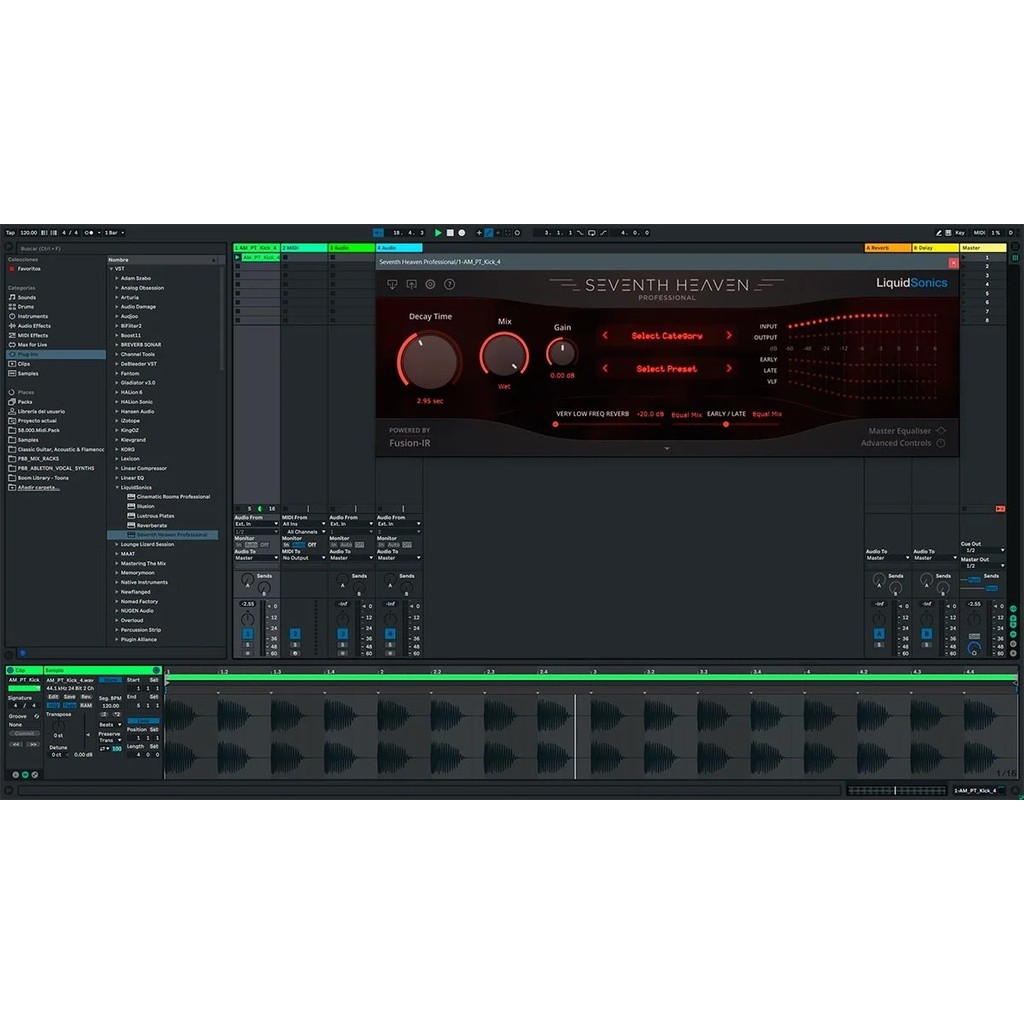
Task: Select the next preset using the right arrow
Action: 729,368
